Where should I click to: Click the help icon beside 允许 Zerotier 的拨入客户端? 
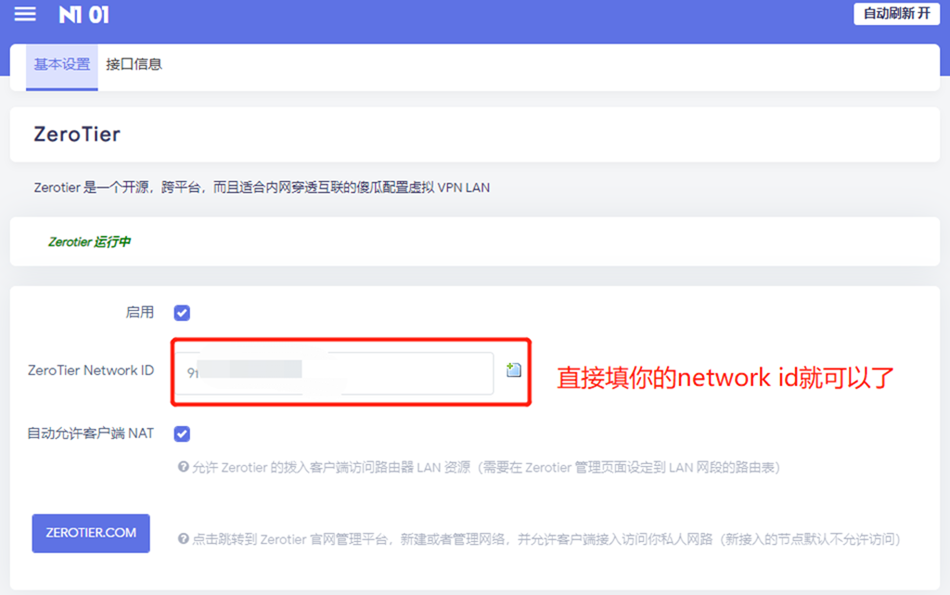pyautogui.click(x=183, y=467)
